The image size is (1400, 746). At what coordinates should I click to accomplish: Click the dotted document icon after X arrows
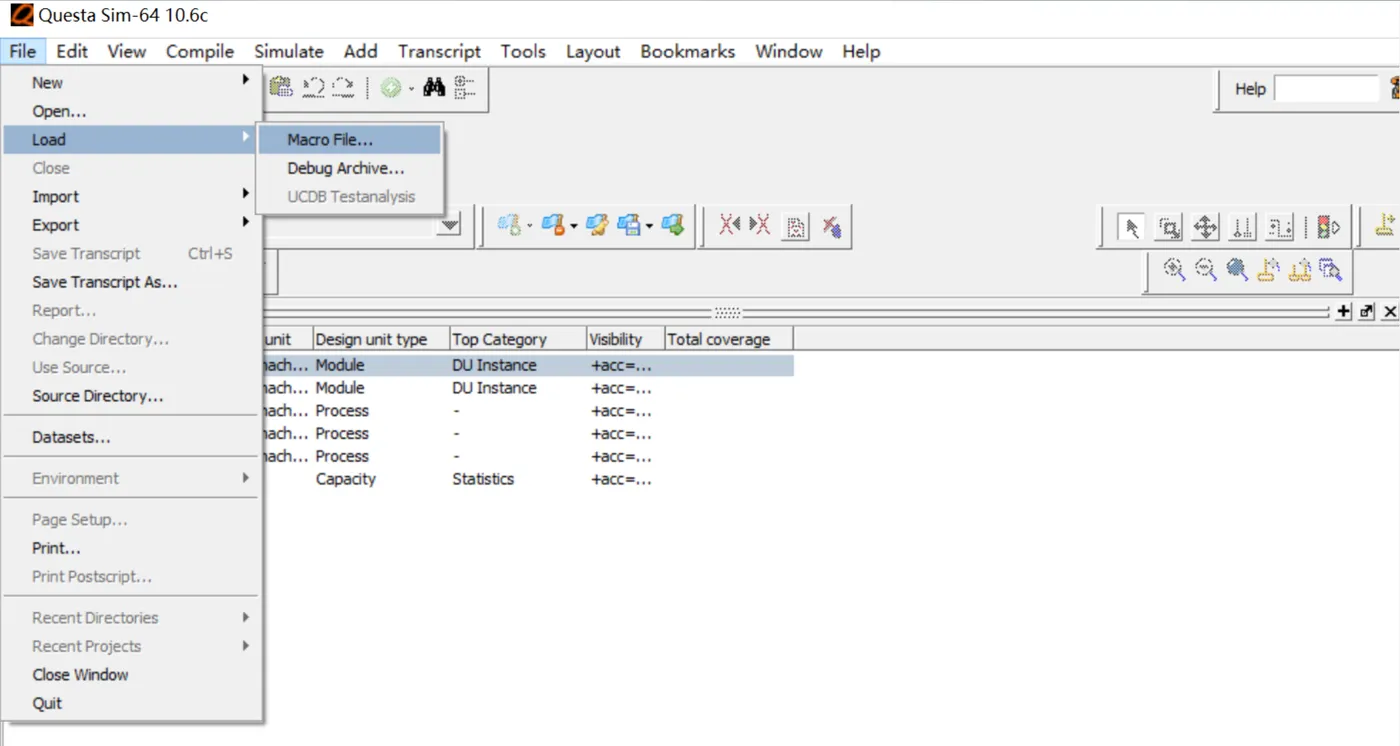[796, 227]
